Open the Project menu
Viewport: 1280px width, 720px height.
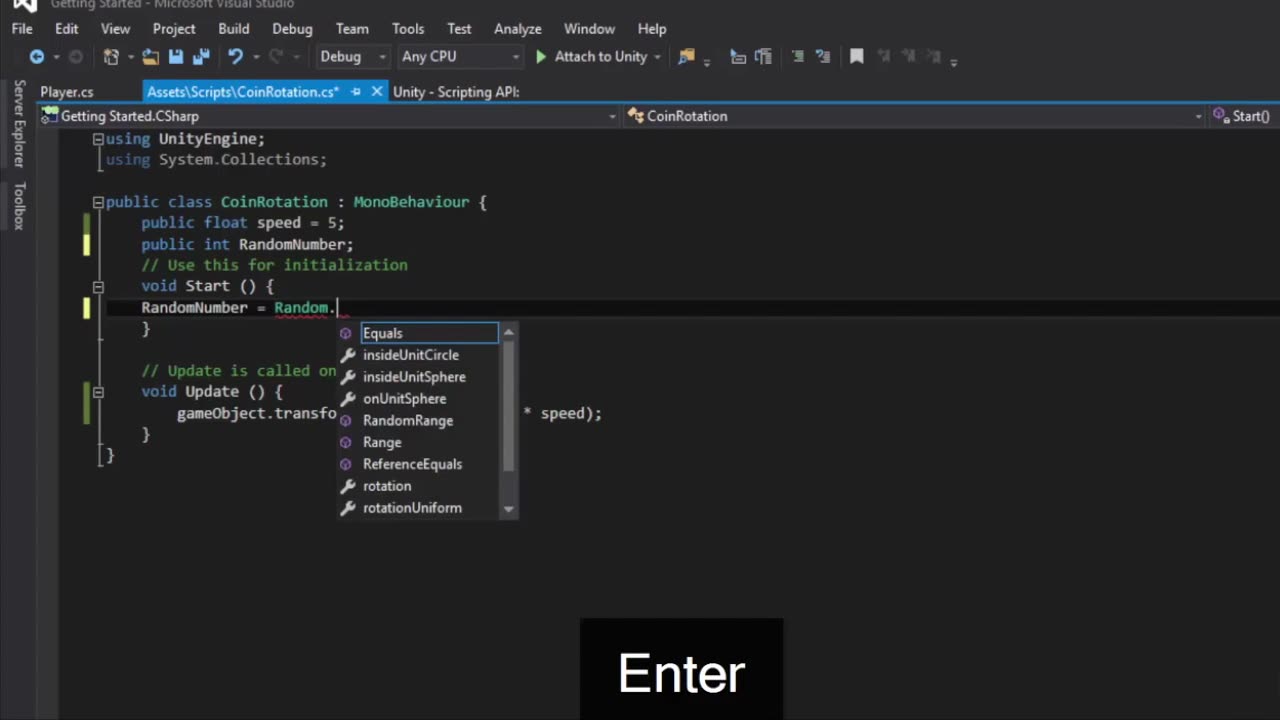pyautogui.click(x=174, y=29)
